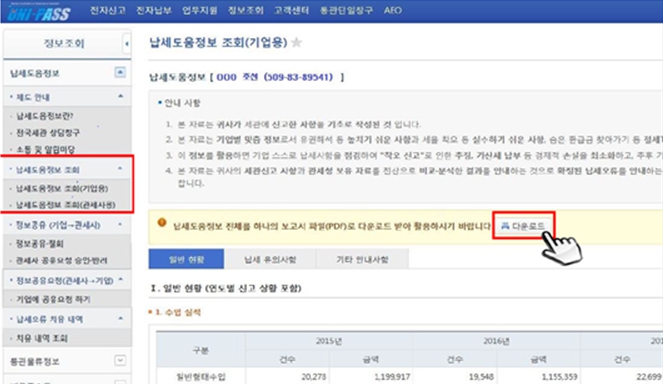Collapse the 납세오류 치유 내역 group
Screen dimensions: 663x384
pos(121,318)
